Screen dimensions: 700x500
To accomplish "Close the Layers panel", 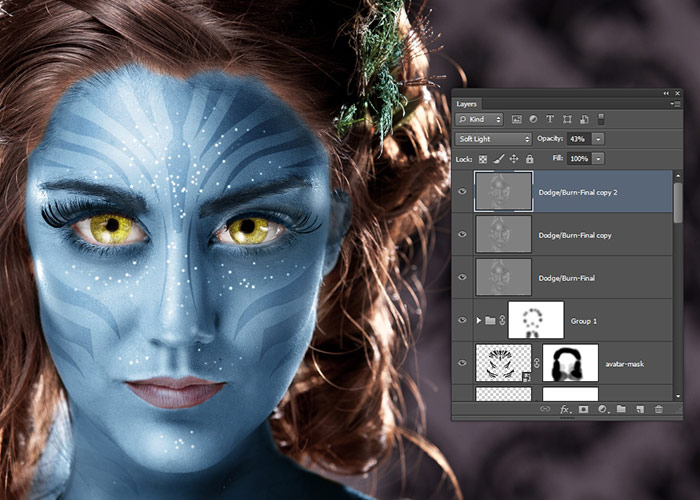I will pos(677,93).
